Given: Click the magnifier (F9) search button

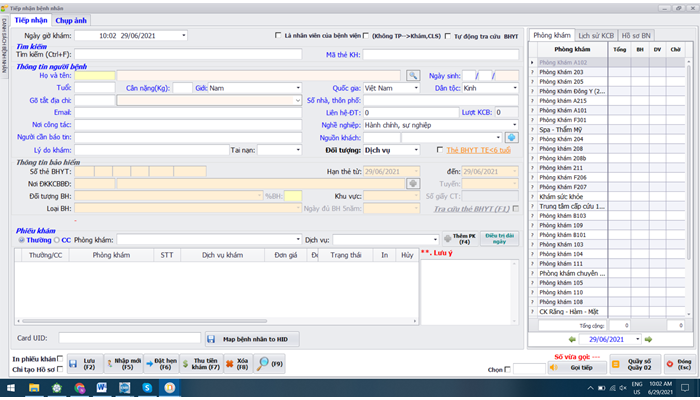Looking at the screenshot, I should [x=270, y=364].
